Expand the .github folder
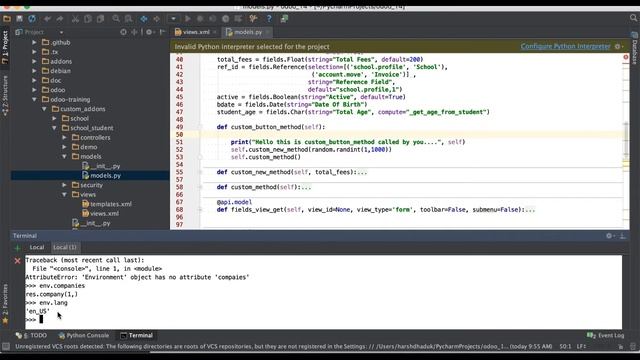Image resolution: width=640 pixels, height=360 pixels. 34,42
